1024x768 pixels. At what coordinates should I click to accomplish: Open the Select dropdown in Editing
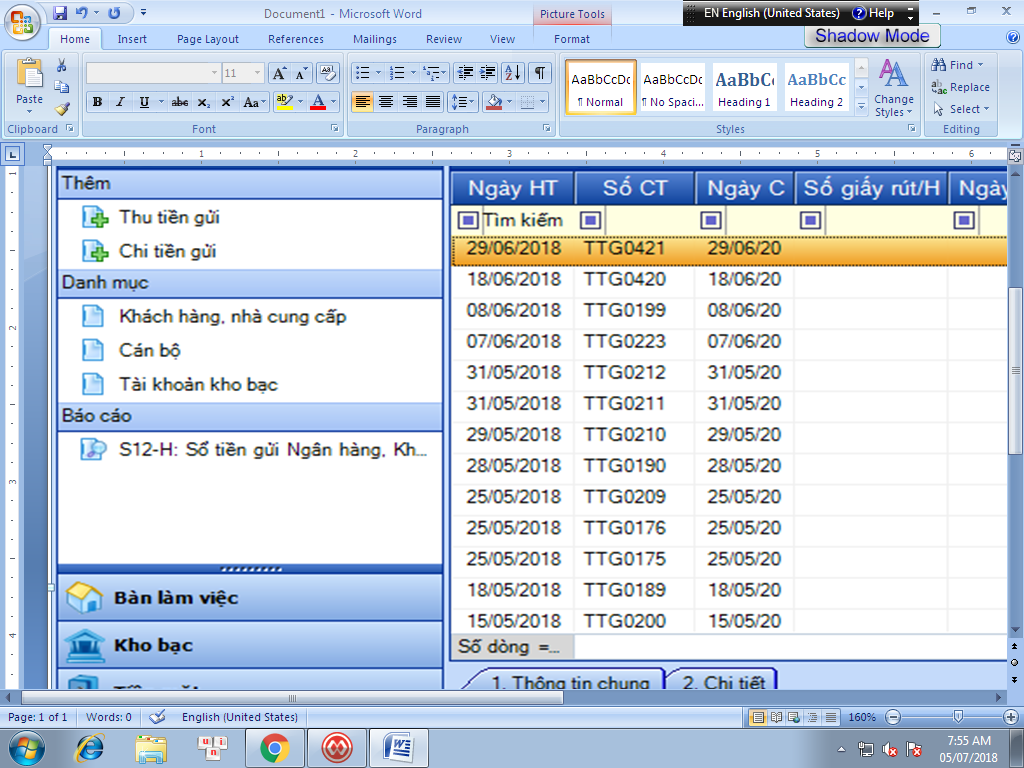tap(961, 109)
